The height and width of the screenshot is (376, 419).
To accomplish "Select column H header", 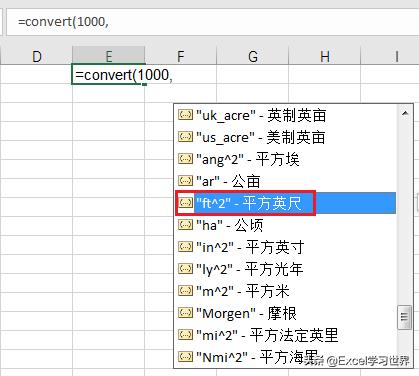I will (325, 56).
